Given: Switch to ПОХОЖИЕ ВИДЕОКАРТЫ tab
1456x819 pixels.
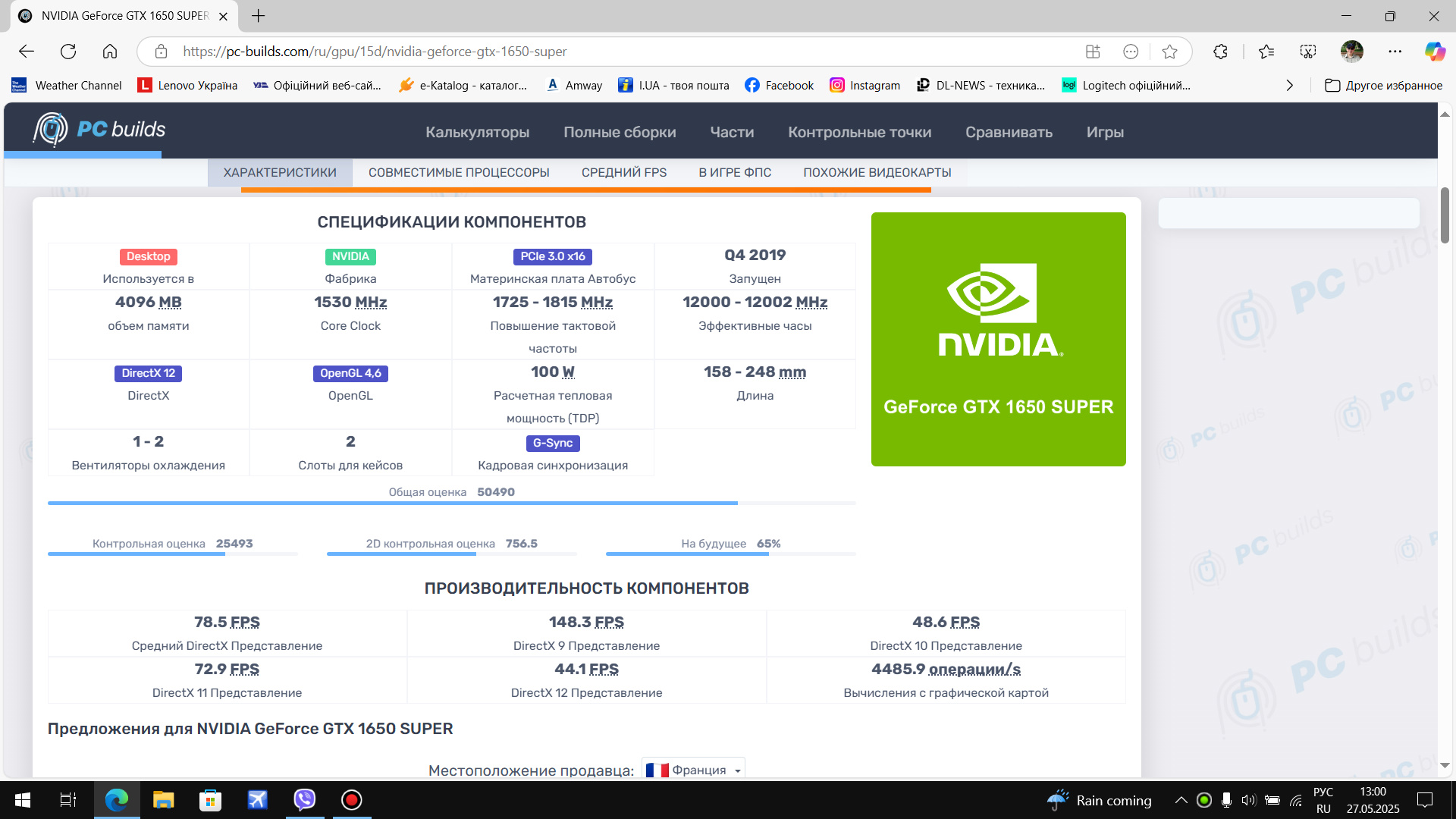Looking at the screenshot, I should coord(877,173).
